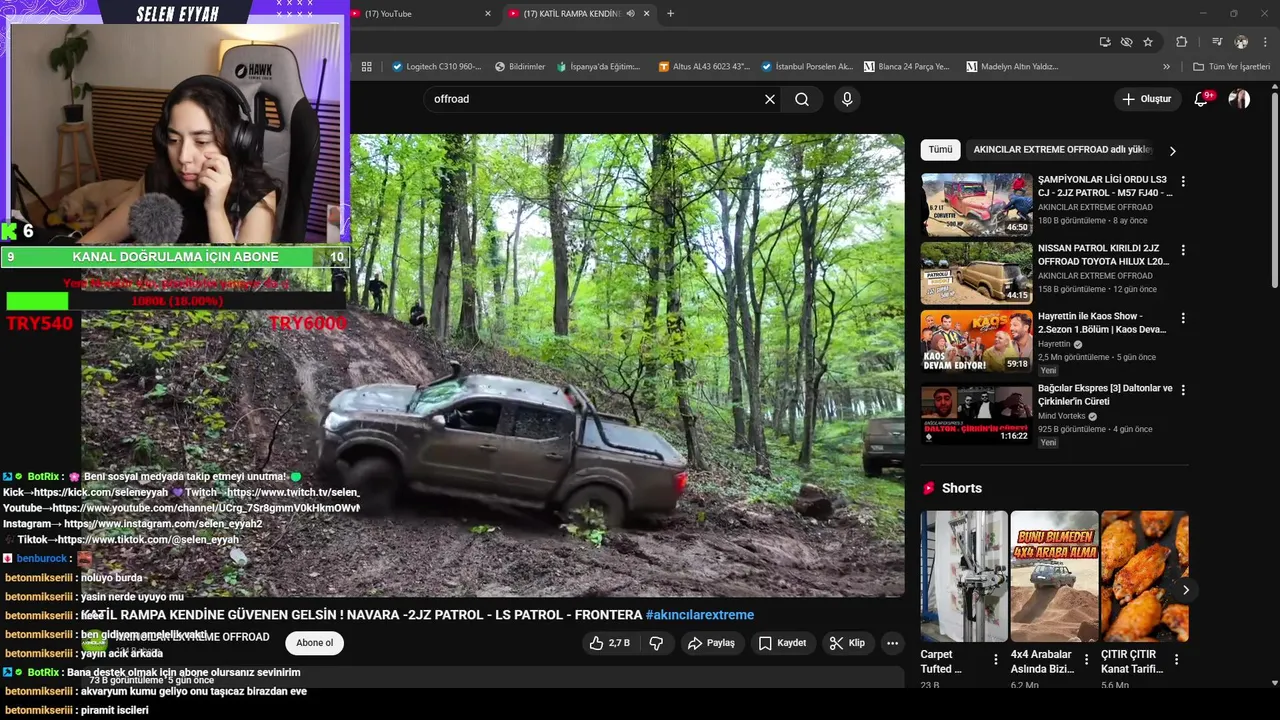Clear the search text with the X icon
The width and height of the screenshot is (1280, 720).
click(x=770, y=99)
